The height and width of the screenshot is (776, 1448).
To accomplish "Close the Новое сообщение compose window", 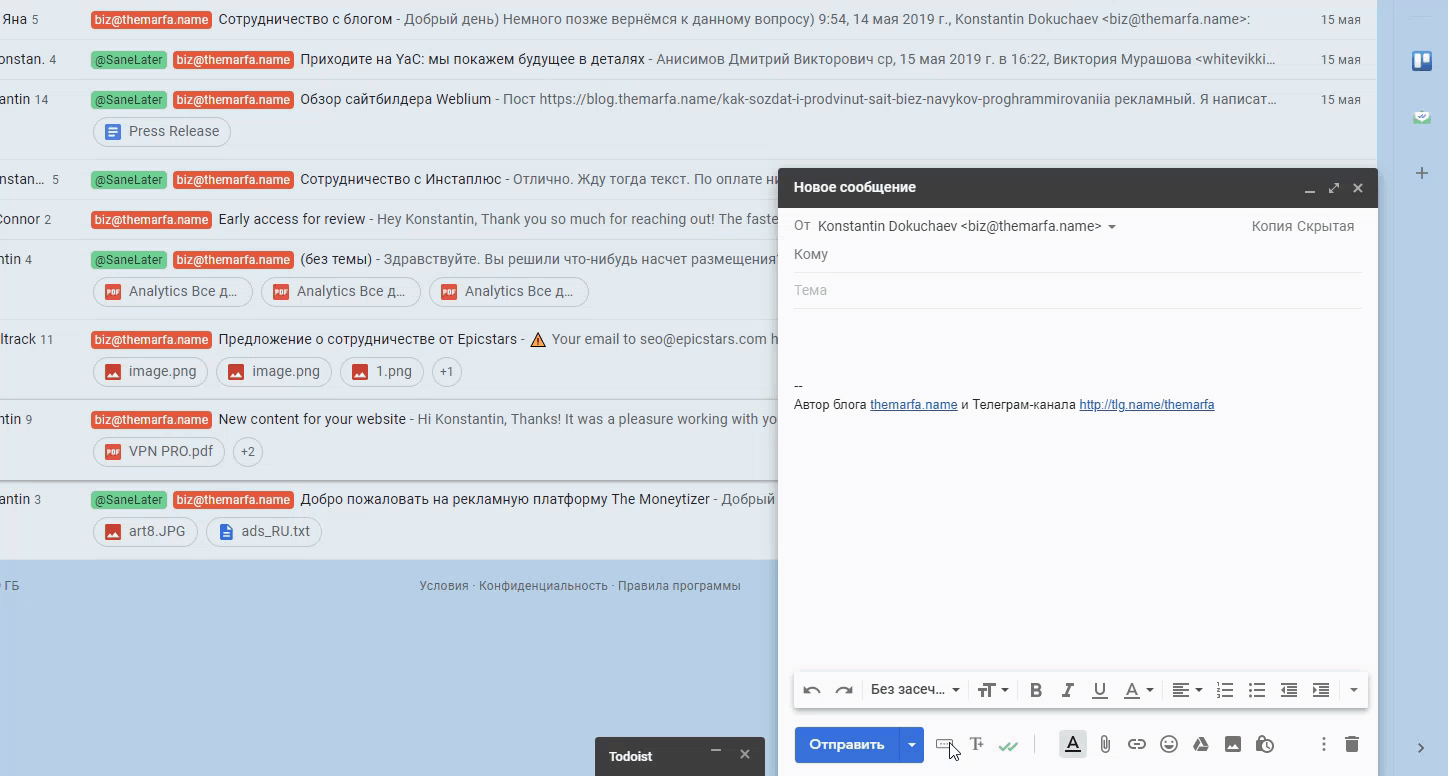I will click(x=1358, y=188).
